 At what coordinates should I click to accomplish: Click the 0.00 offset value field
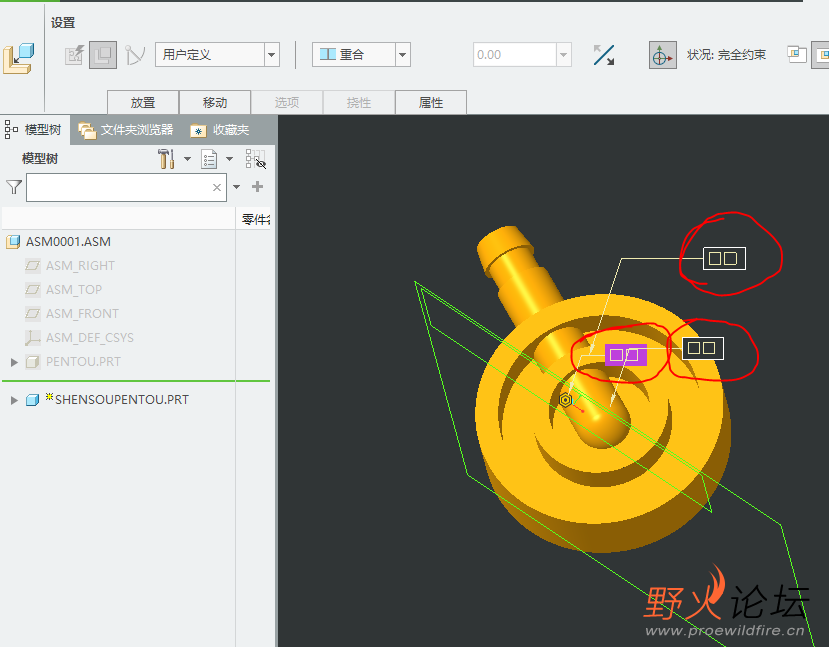pos(514,54)
